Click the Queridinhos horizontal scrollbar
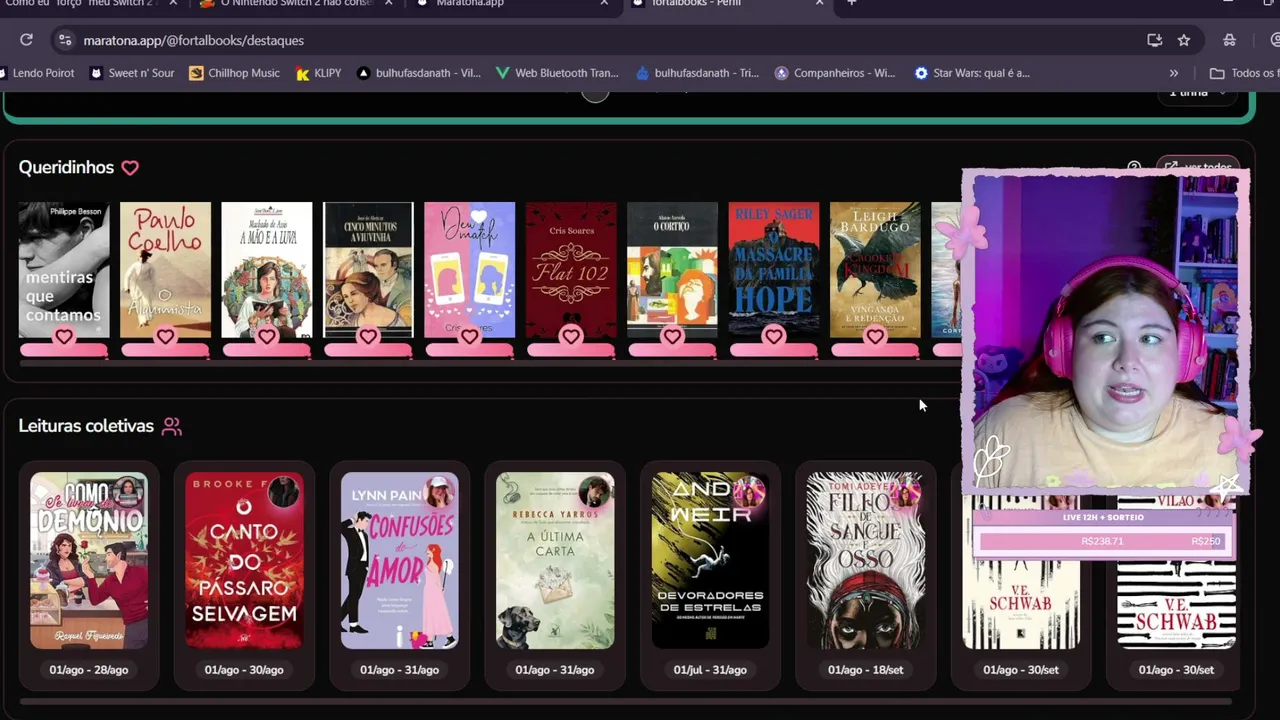This screenshot has height=720, width=1280. coord(490,363)
